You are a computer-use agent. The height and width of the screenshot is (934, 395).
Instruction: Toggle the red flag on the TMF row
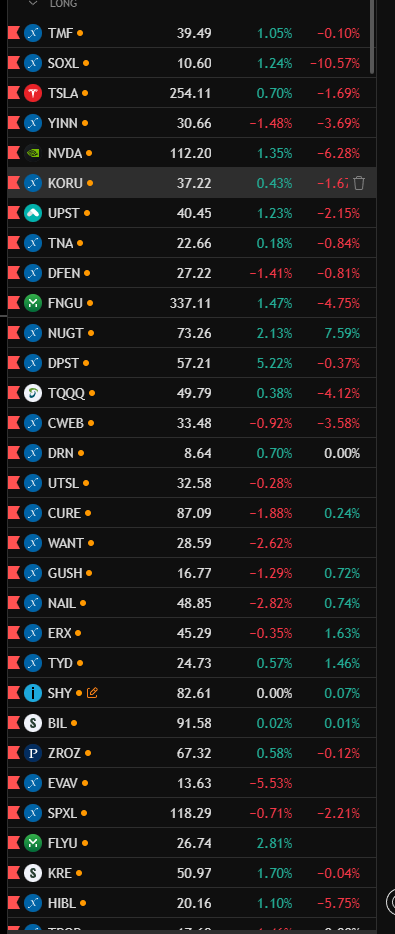point(14,33)
